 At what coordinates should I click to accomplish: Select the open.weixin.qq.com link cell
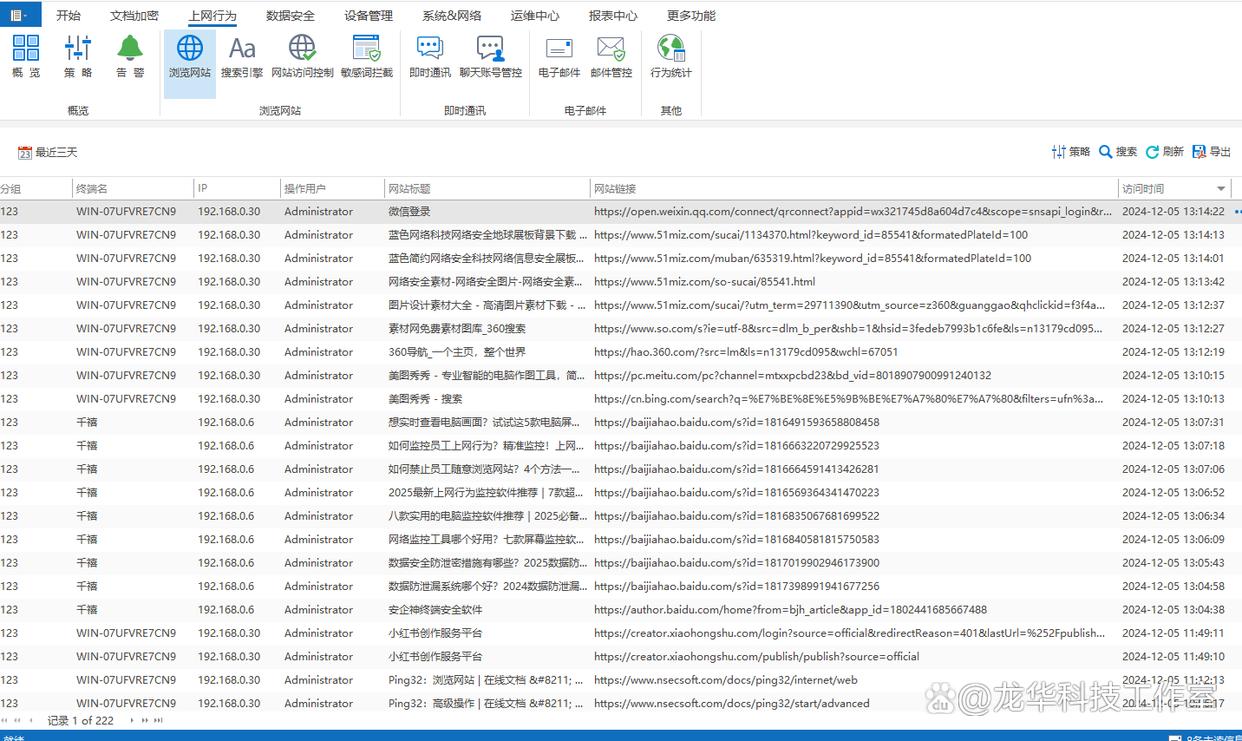pyautogui.click(x=852, y=212)
